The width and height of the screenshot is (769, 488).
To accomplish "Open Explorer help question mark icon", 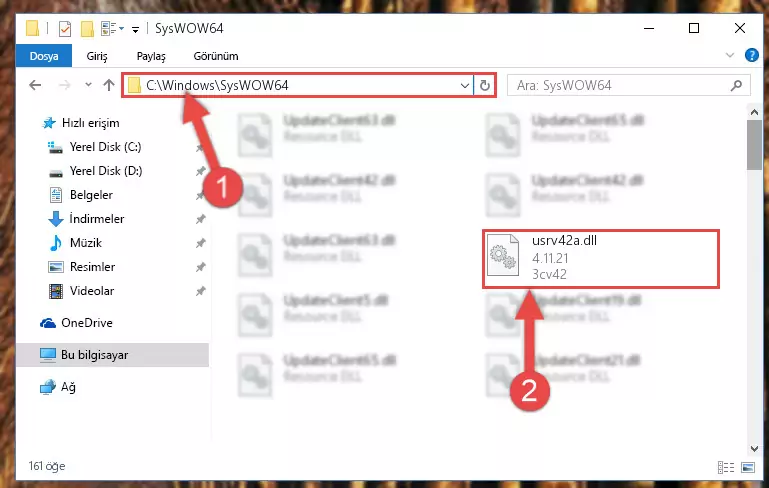I will coord(751,55).
